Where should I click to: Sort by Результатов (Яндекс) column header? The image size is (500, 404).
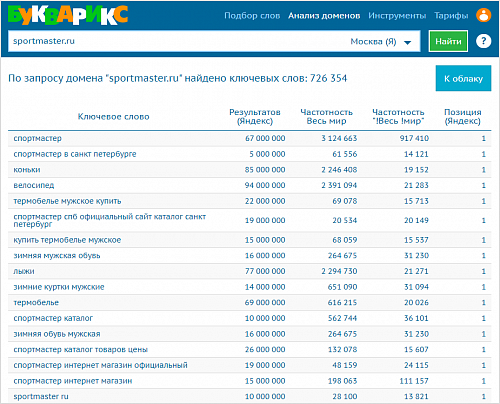(255, 117)
